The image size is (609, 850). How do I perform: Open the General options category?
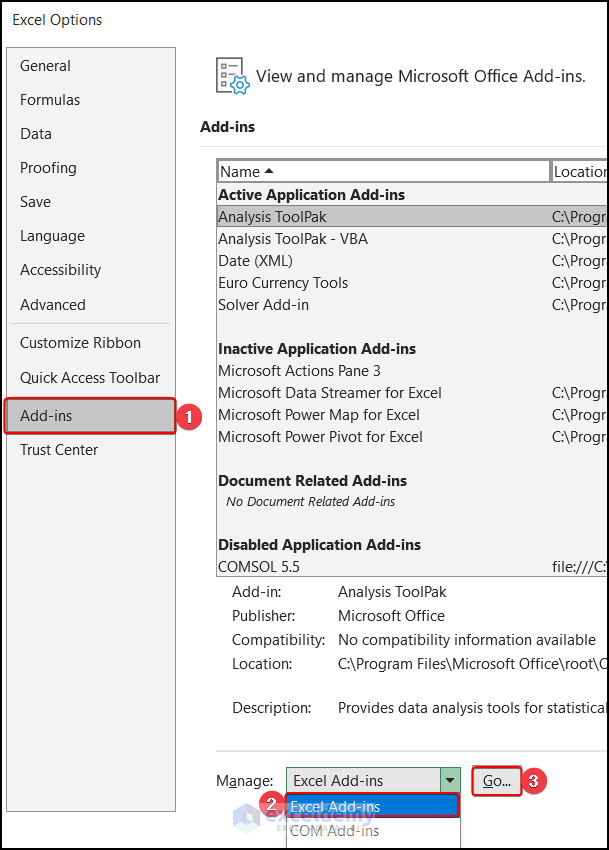46,66
